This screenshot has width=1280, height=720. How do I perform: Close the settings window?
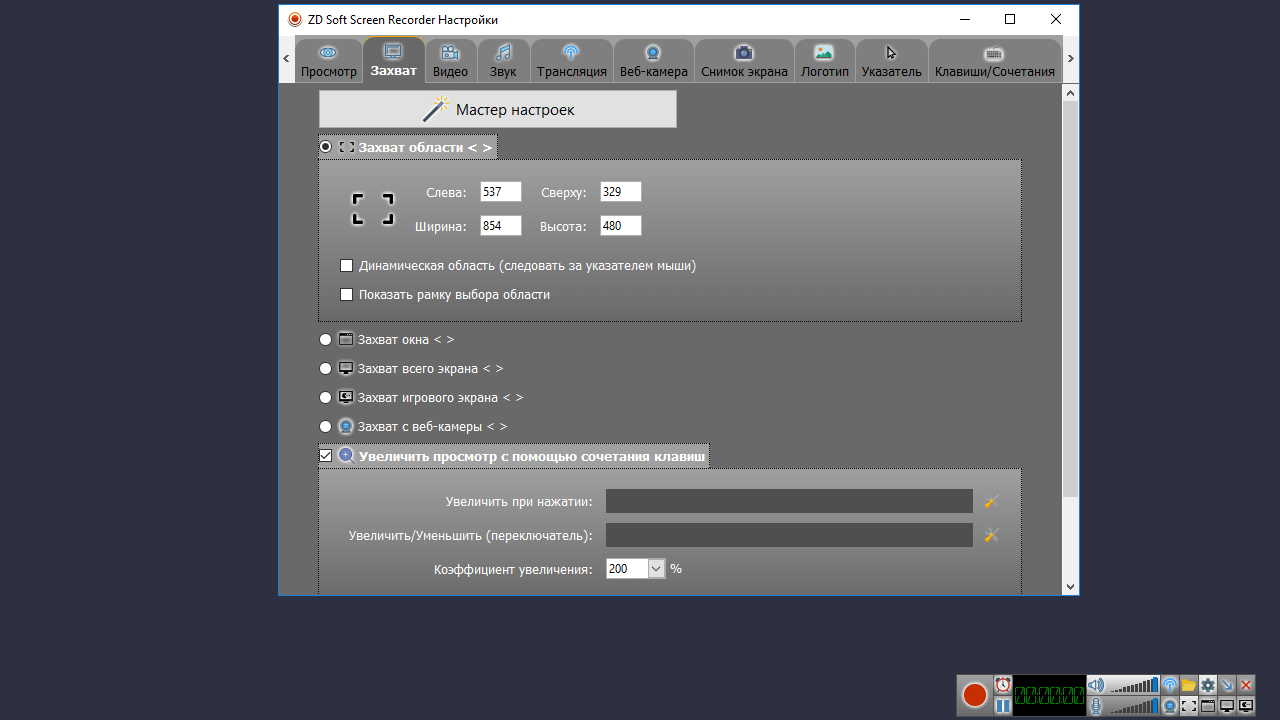click(x=1056, y=19)
